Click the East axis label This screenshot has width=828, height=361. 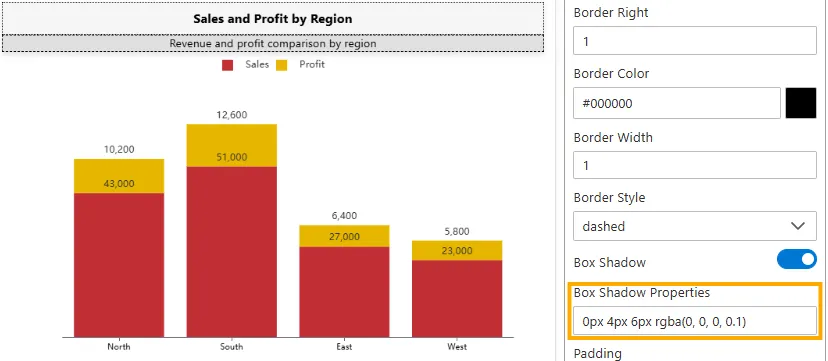[x=344, y=347]
